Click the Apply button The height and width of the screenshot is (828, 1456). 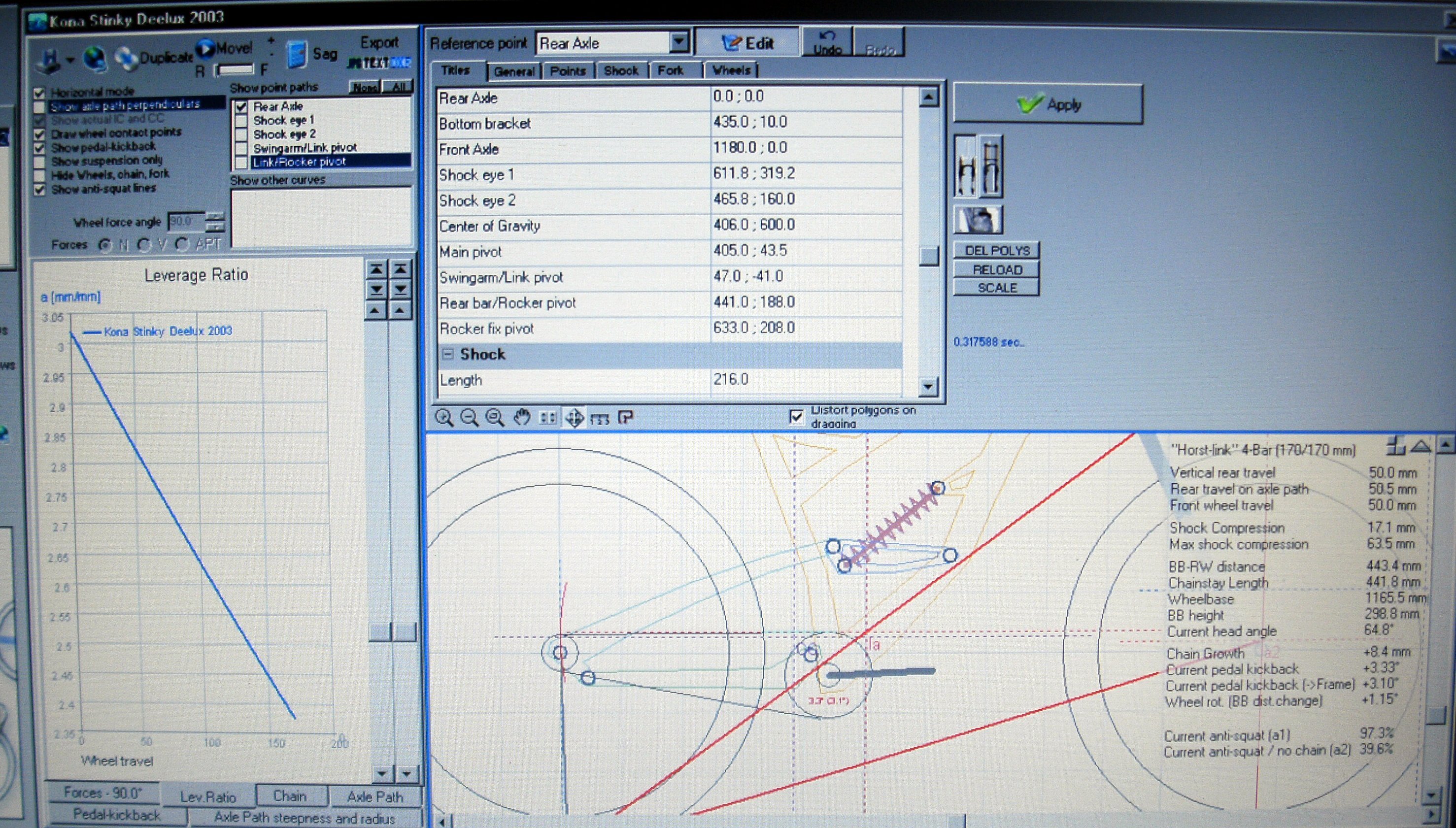click(x=1048, y=104)
